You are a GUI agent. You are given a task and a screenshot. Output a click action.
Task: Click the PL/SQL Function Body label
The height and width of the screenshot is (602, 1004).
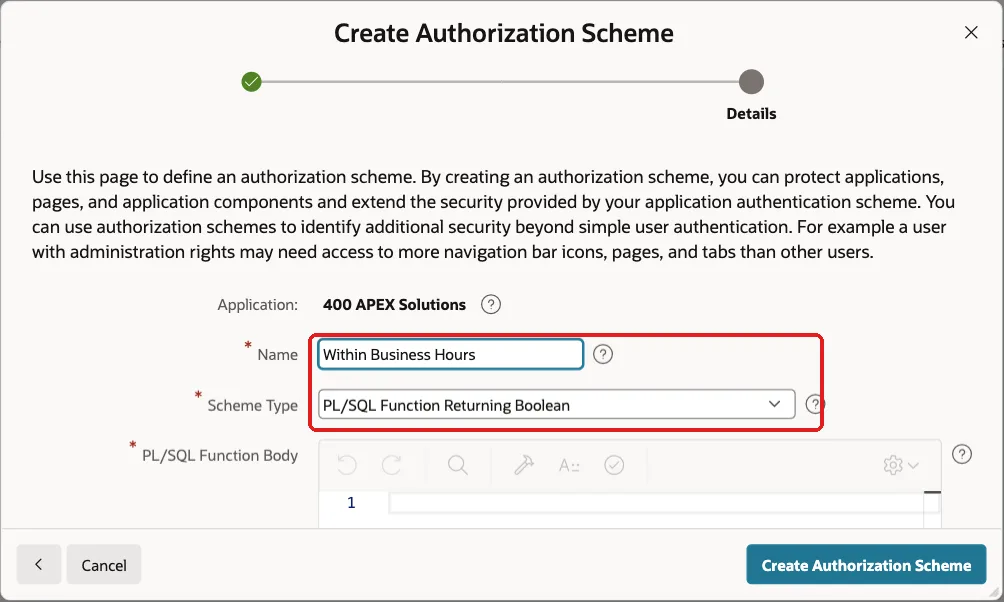pyautogui.click(x=220, y=455)
